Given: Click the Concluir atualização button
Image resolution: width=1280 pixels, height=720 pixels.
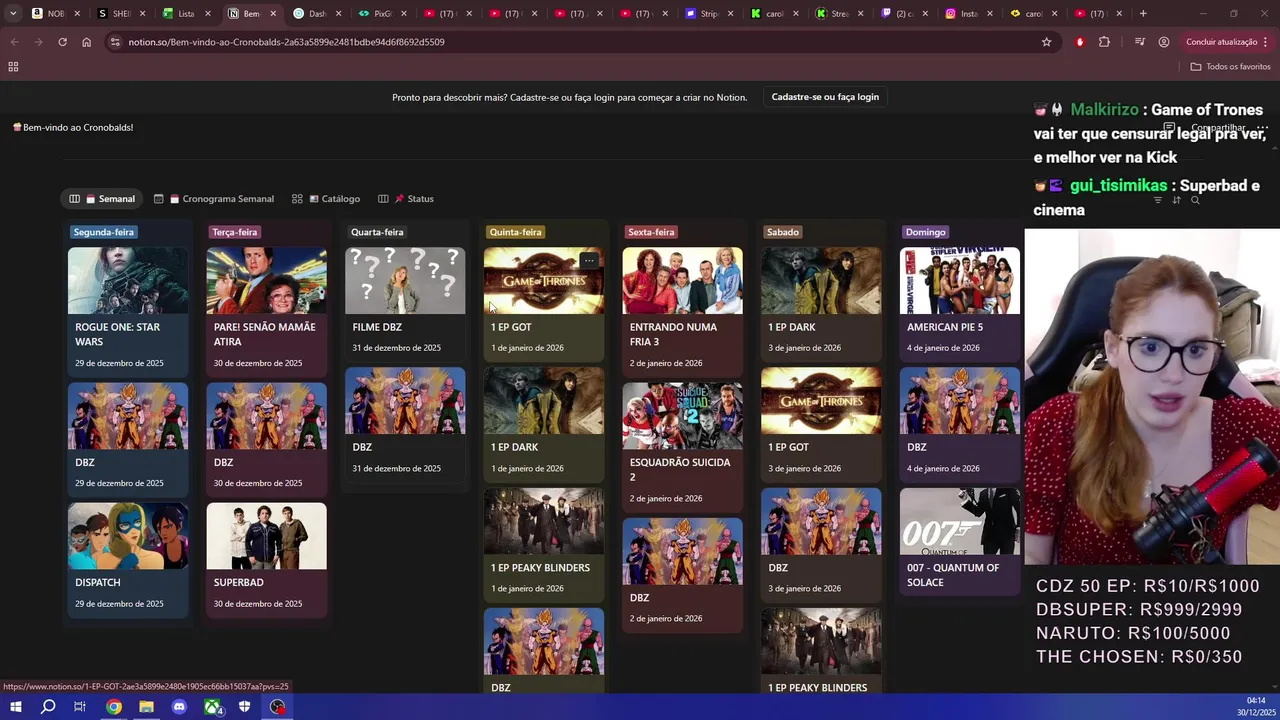Looking at the screenshot, I should pyautogui.click(x=1221, y=42).
